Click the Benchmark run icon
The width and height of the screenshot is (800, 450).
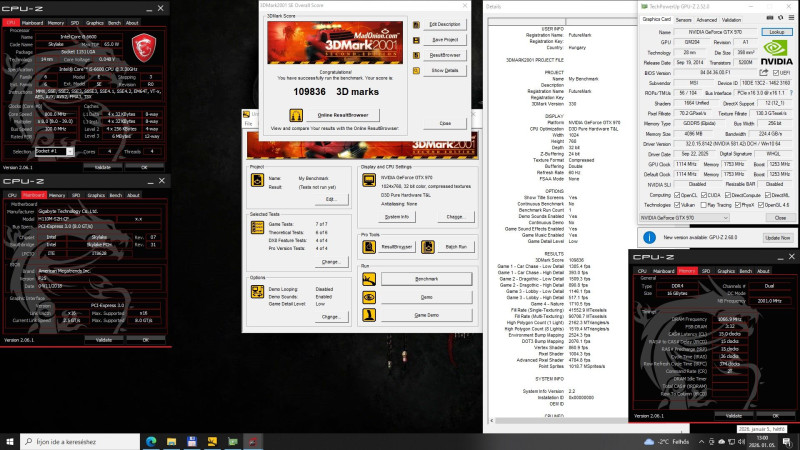point(369,279)
